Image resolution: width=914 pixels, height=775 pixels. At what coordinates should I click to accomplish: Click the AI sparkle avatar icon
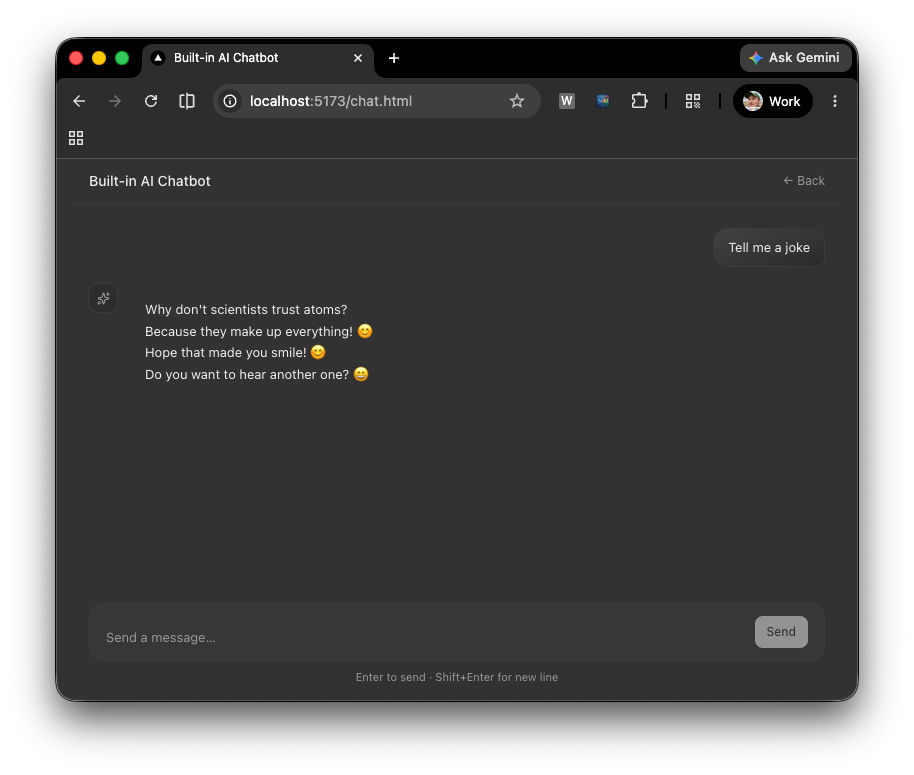pos(103,298)
